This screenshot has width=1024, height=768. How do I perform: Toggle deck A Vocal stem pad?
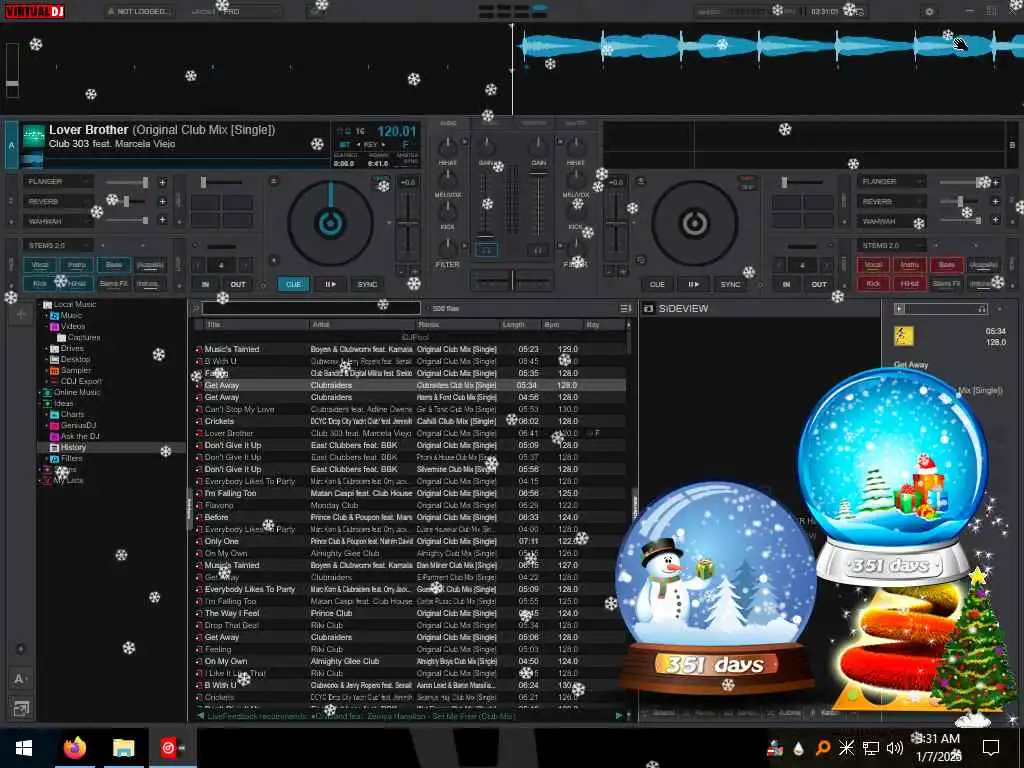40,264
